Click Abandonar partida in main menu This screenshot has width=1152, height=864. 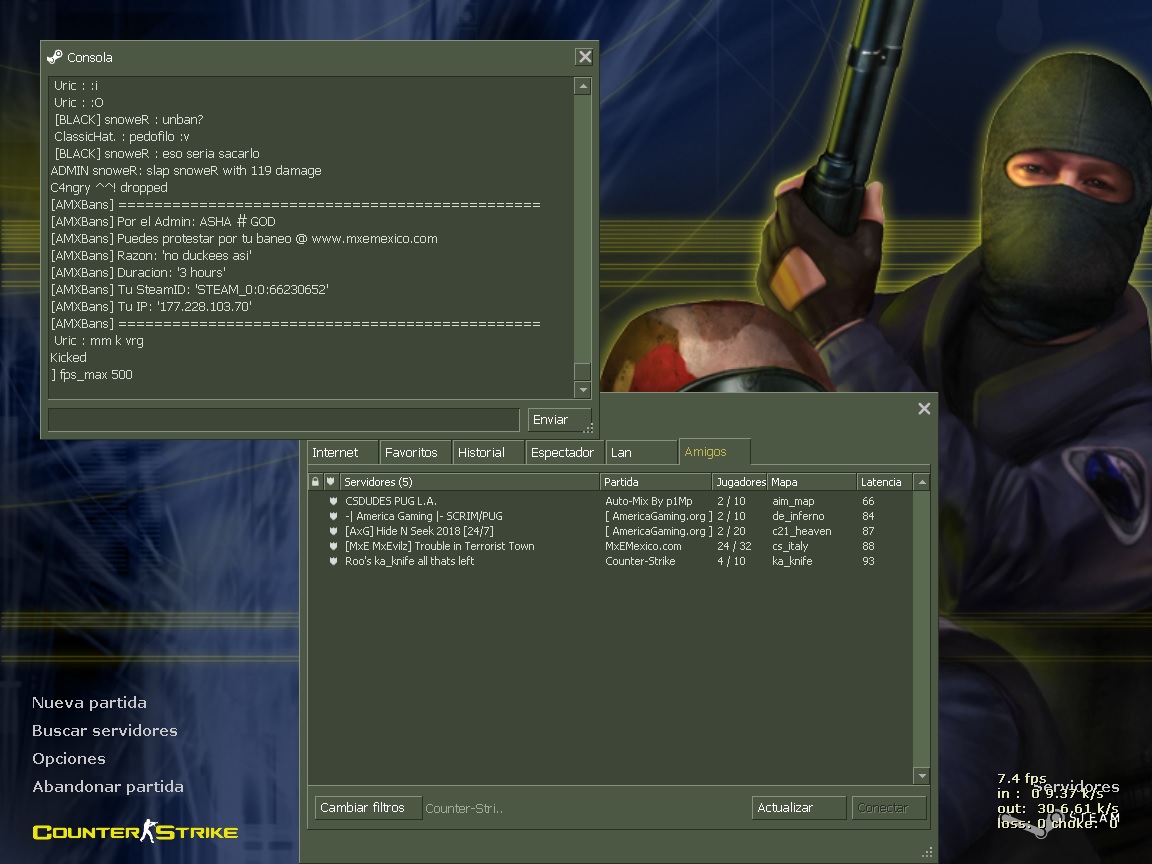(x=107, y=786)
